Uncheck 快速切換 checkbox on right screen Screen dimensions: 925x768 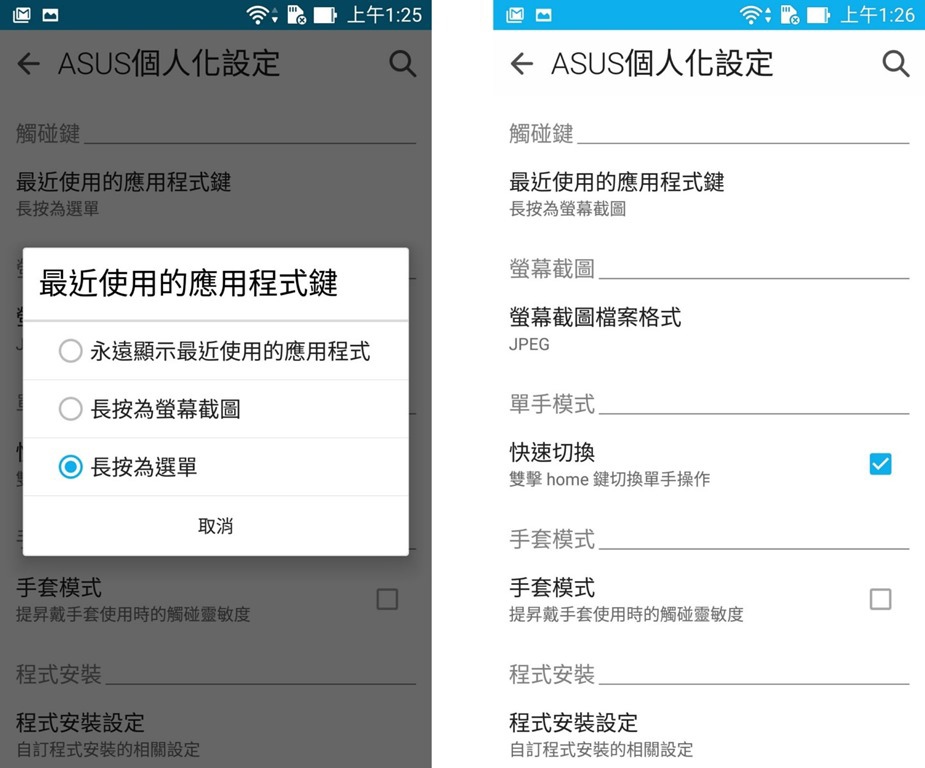(880, 464)
